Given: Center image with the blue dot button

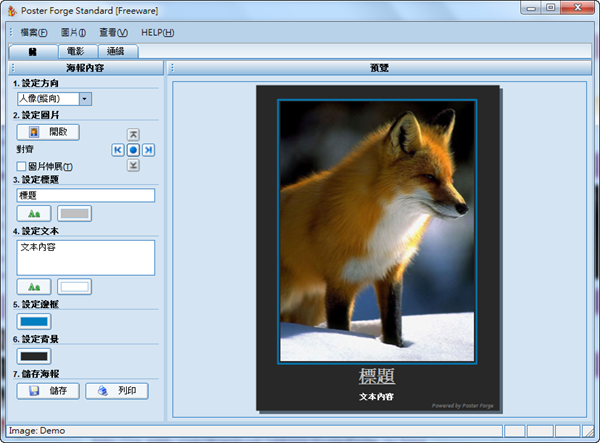Looking at the screenshot, I should click(x=132, y=150).
